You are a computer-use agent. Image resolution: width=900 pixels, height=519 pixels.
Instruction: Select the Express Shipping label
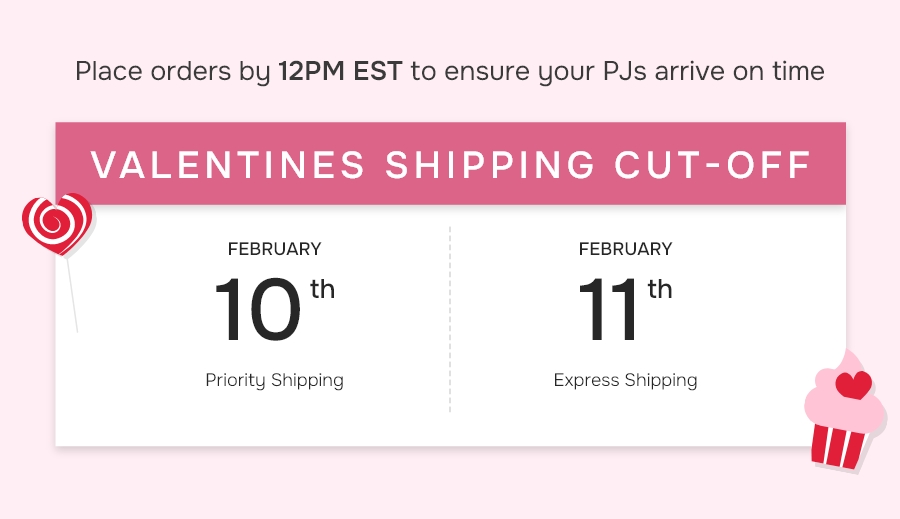coord(626,380)
